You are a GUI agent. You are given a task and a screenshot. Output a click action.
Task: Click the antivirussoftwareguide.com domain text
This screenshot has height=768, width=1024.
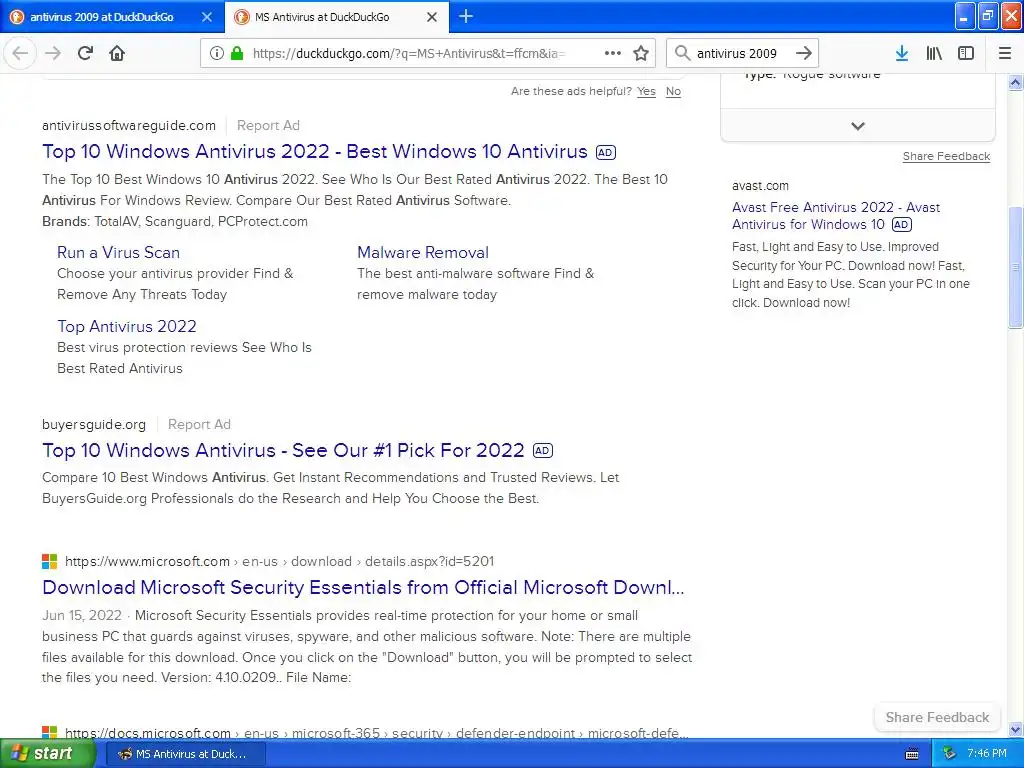pyautogui.click(x=129, y=125)
